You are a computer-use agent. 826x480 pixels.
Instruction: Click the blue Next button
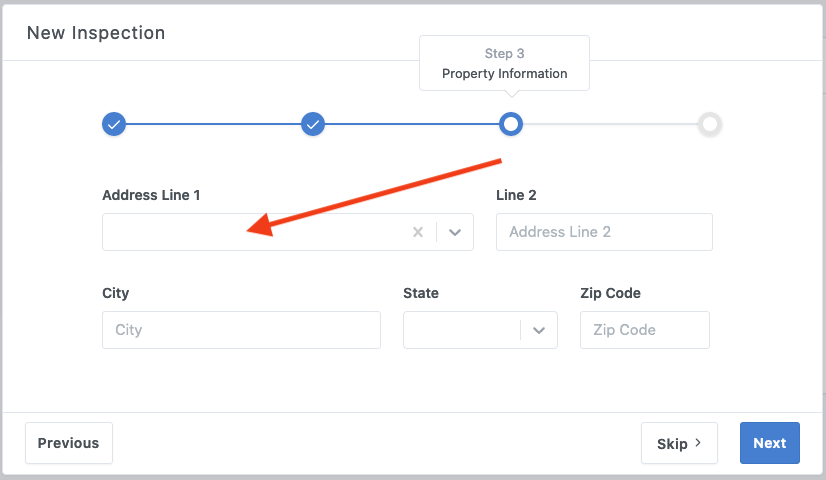769,443
